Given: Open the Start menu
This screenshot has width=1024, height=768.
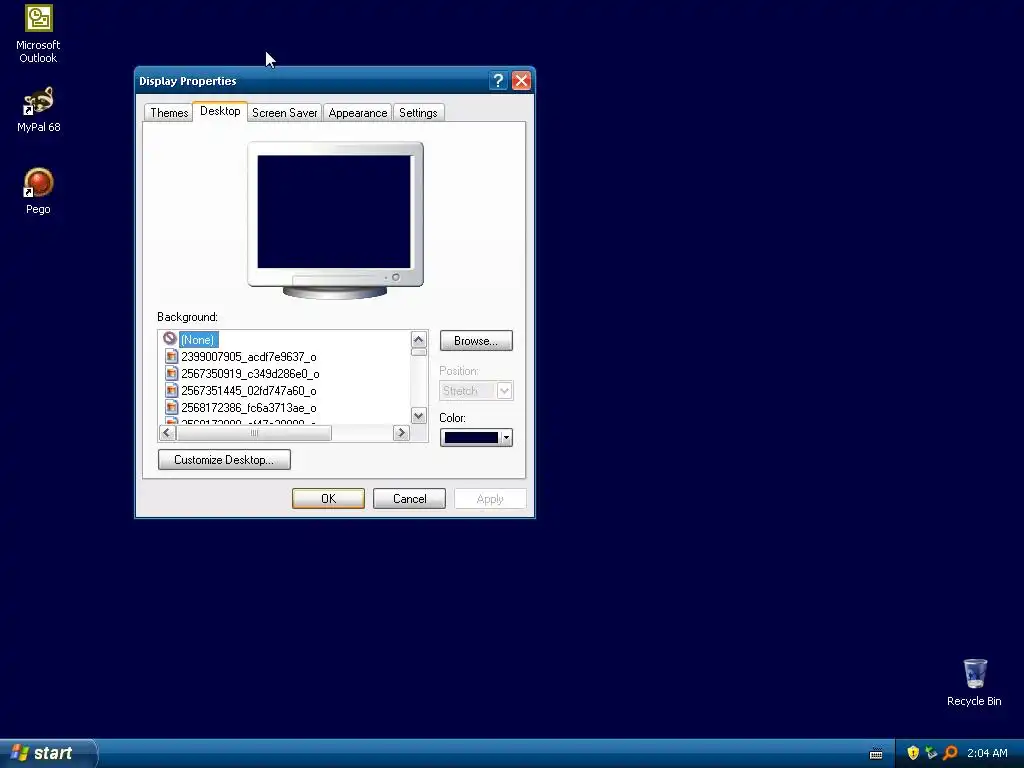Looking at the screenshot, I should point(48,753).
